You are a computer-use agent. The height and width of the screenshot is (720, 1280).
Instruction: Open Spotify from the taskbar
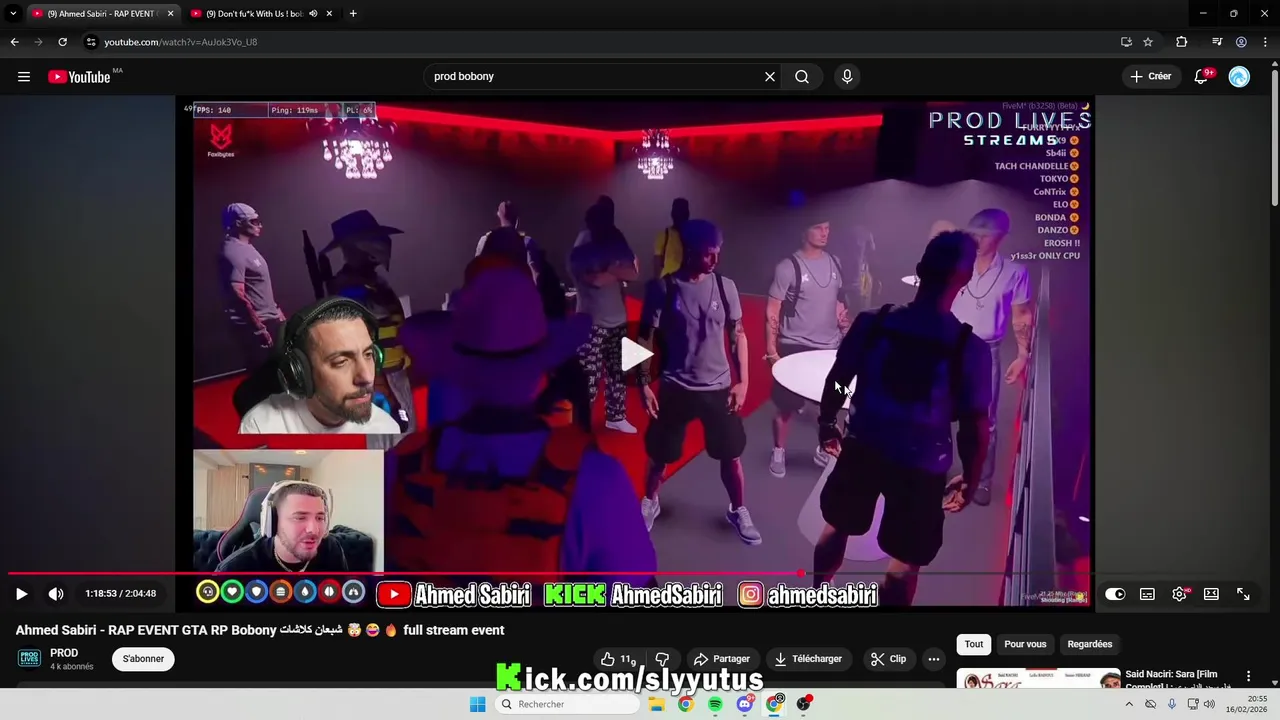[x=715, y=704]
